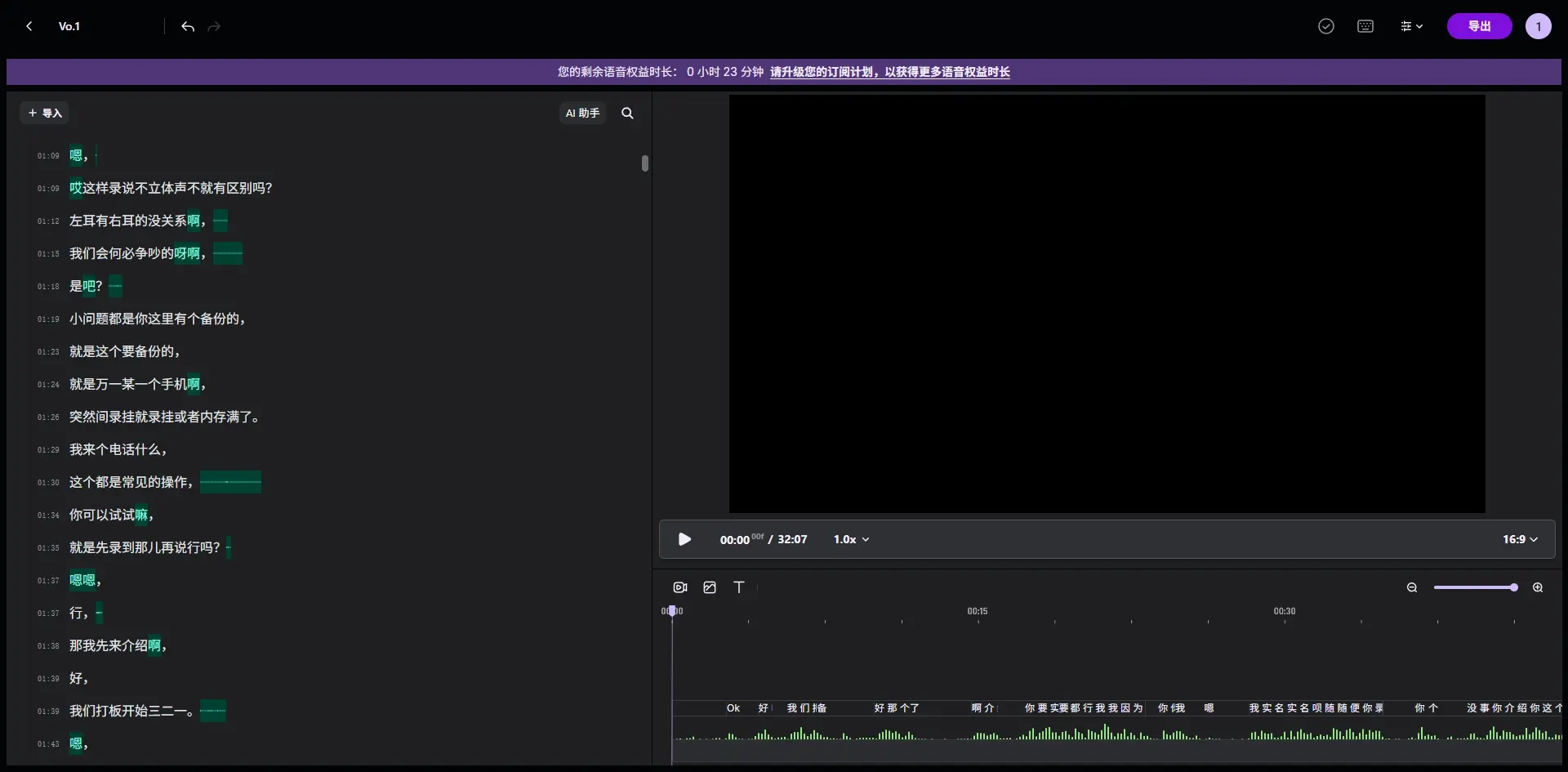Click the checkmark status icon
Viewport: 1568px width, 772px height.
point(1326,26)
